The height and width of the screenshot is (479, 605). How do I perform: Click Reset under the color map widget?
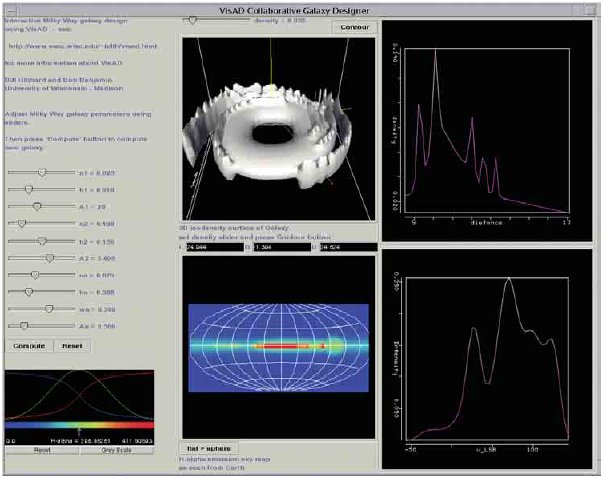(42, 450)
